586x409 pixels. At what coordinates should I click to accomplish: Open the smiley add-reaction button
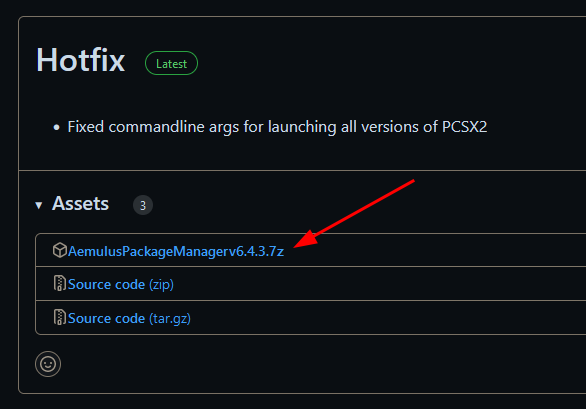point(48,364)
